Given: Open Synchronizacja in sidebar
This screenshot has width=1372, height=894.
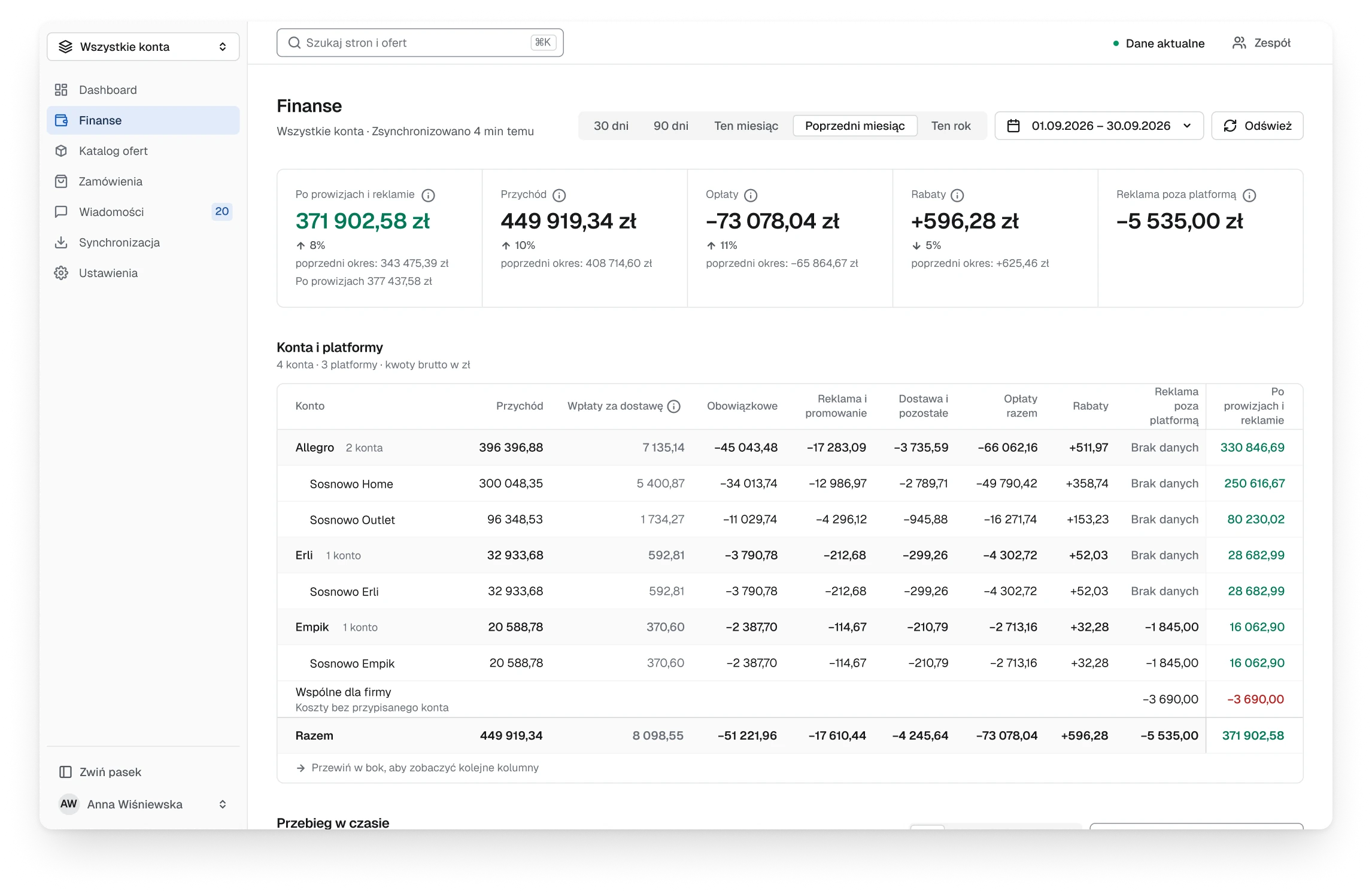Looking at the screenshot, I should (x=143, y=242).
